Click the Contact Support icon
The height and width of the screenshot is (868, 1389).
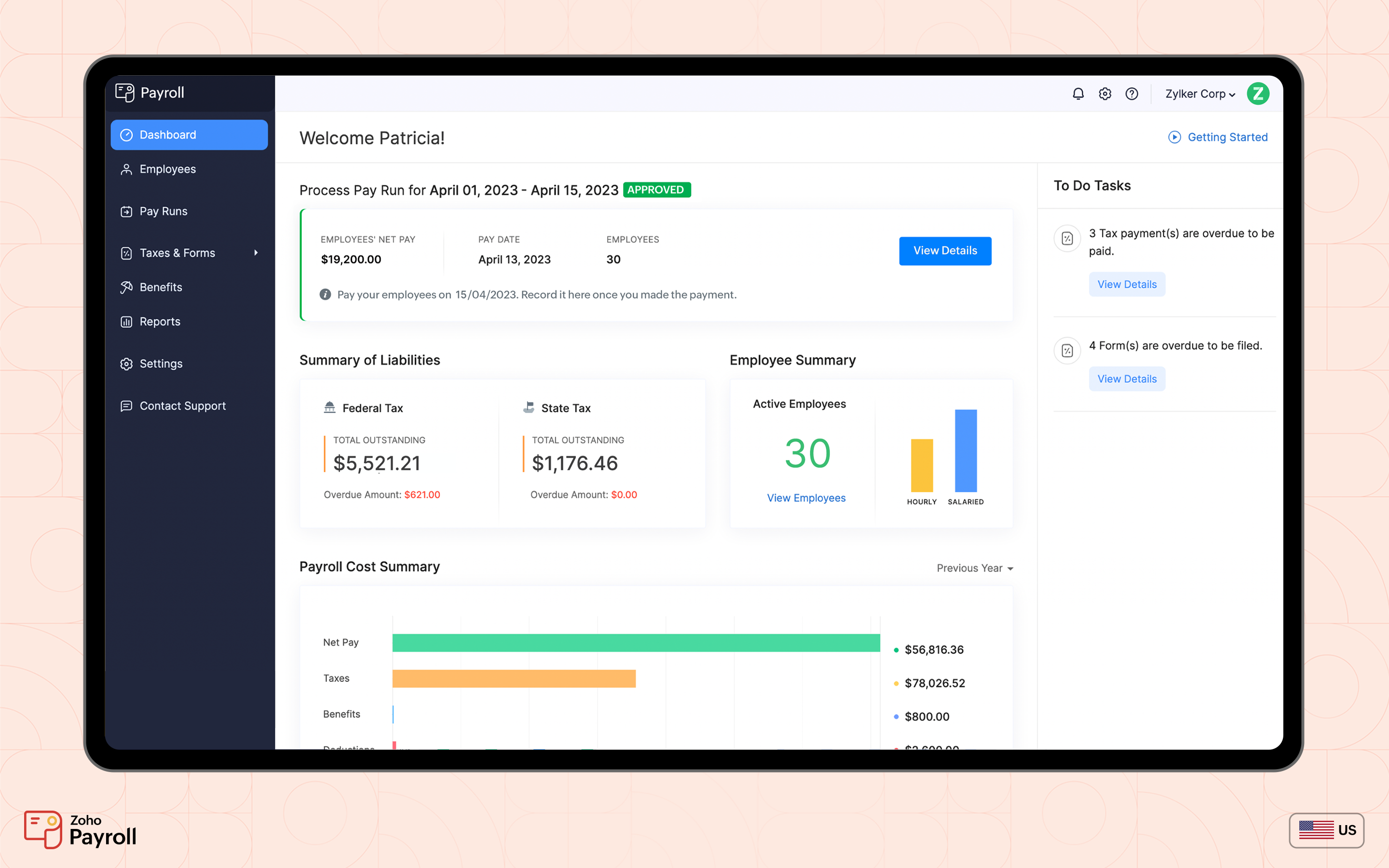pos(126,406)
